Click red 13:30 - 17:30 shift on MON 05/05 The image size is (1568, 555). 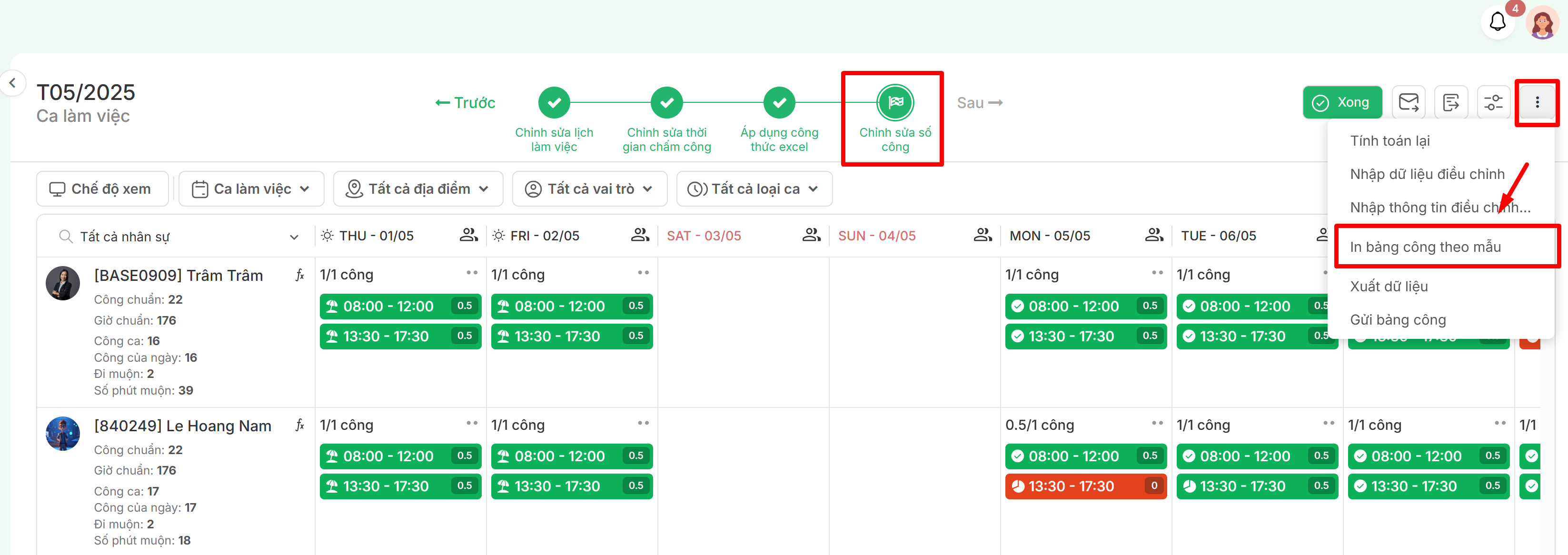(1085, 486)
